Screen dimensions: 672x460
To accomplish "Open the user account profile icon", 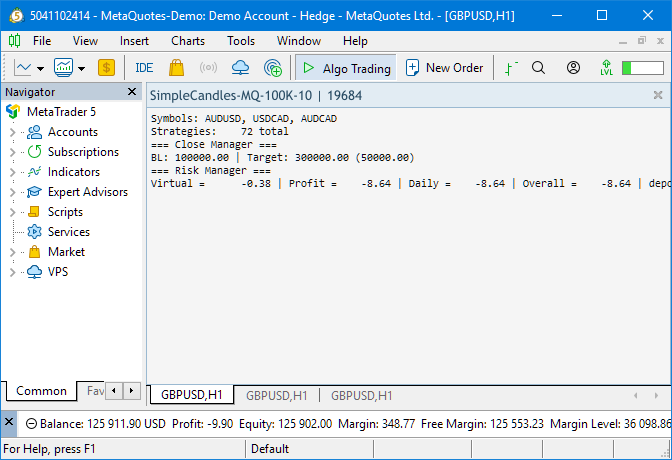I will [573, 68].
